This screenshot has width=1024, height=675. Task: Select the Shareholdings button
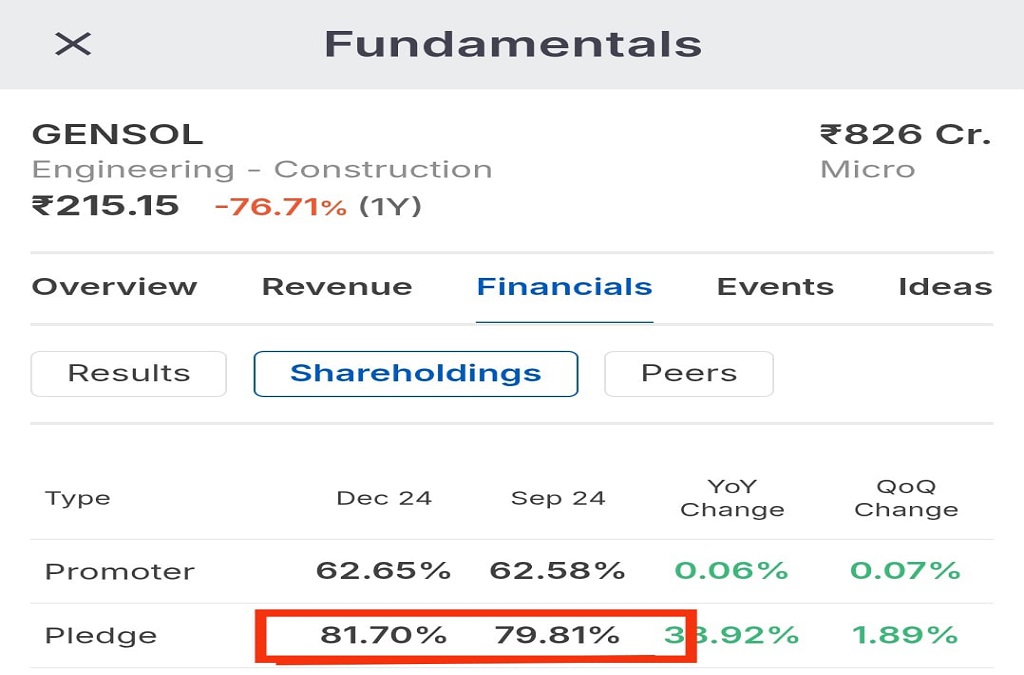[415, 373]
